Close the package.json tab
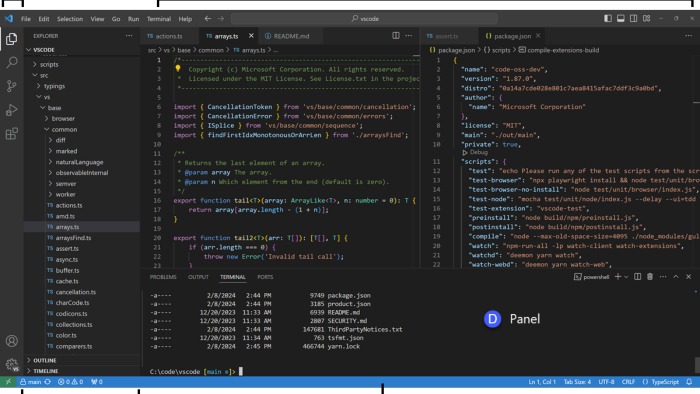 (538, 36)
